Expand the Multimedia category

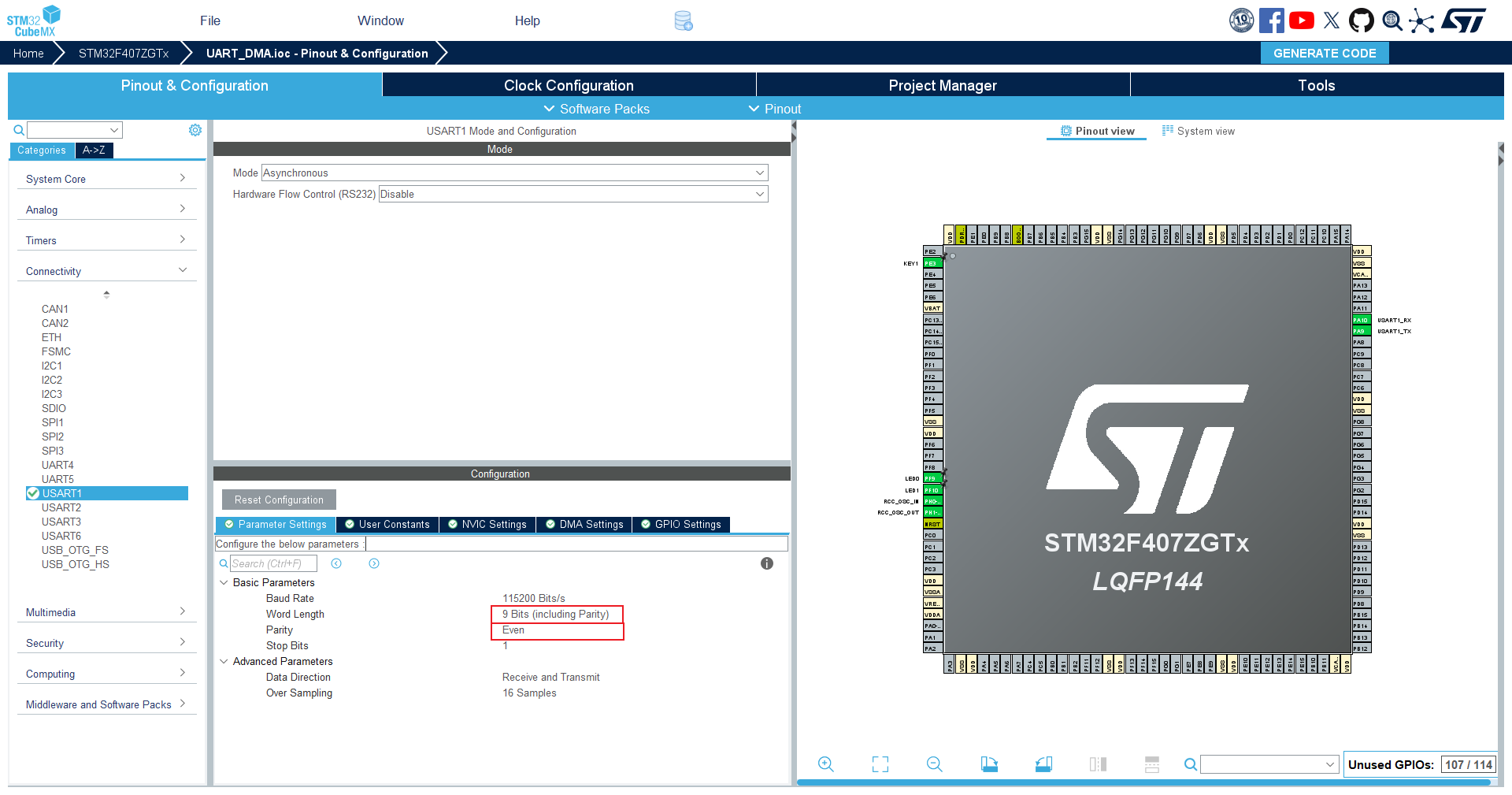tap(106, 612)
